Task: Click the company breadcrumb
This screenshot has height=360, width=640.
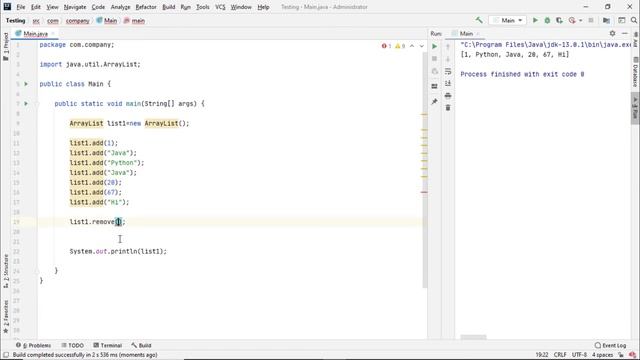Action: click(77, 21)
